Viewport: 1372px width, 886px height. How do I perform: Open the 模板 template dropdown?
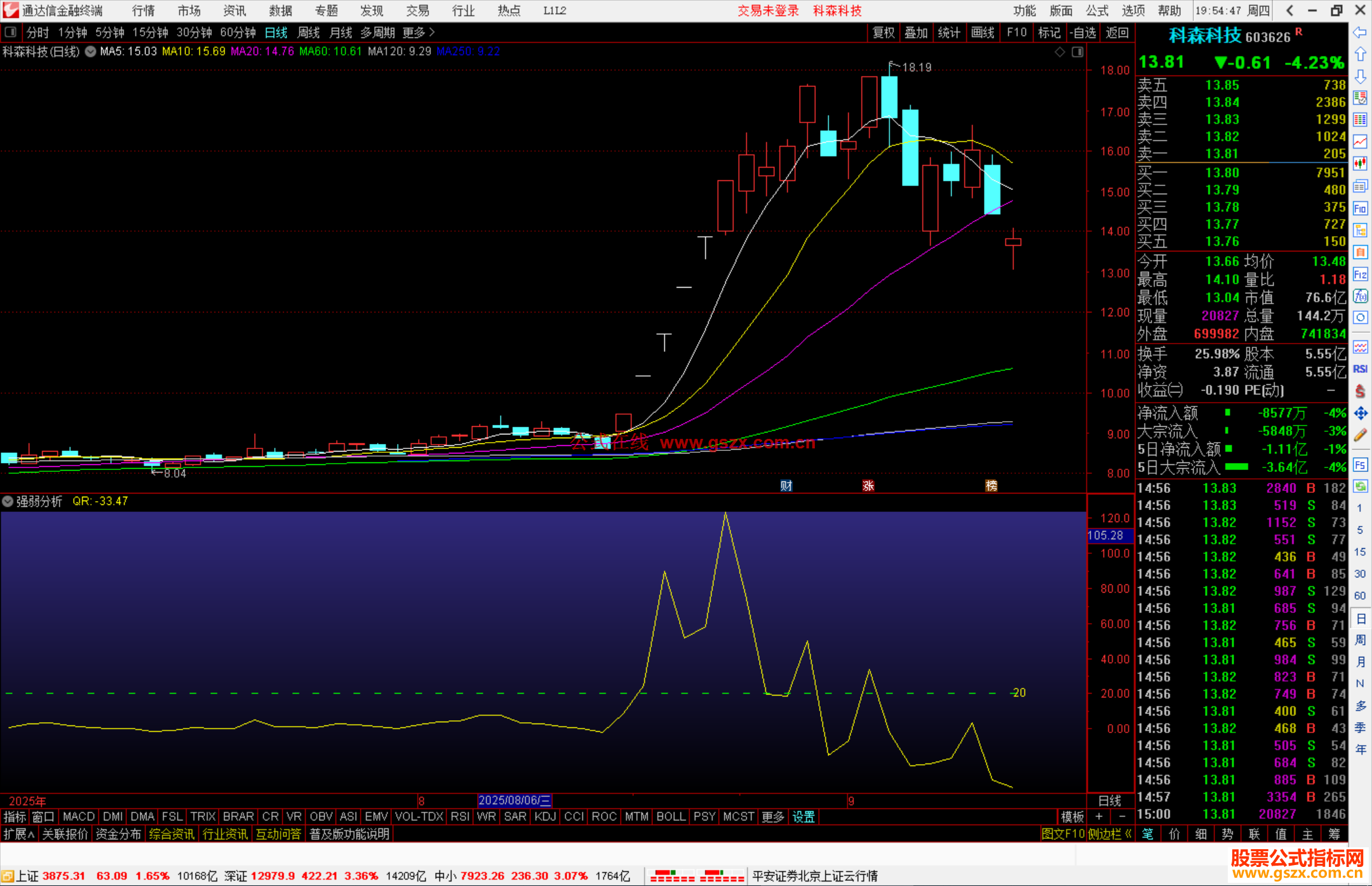tap(1072, 816)
